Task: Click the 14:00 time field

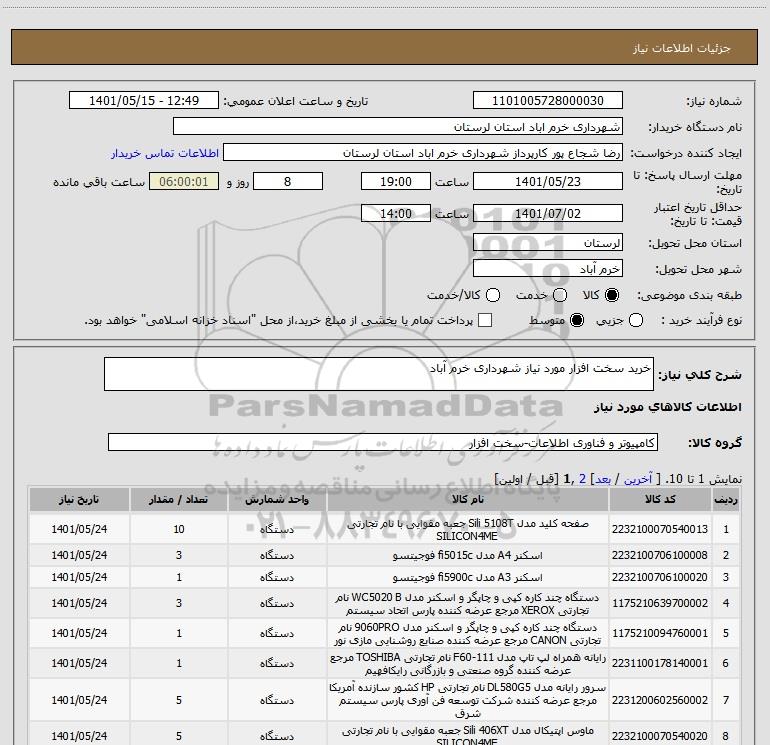Action: 396,213
